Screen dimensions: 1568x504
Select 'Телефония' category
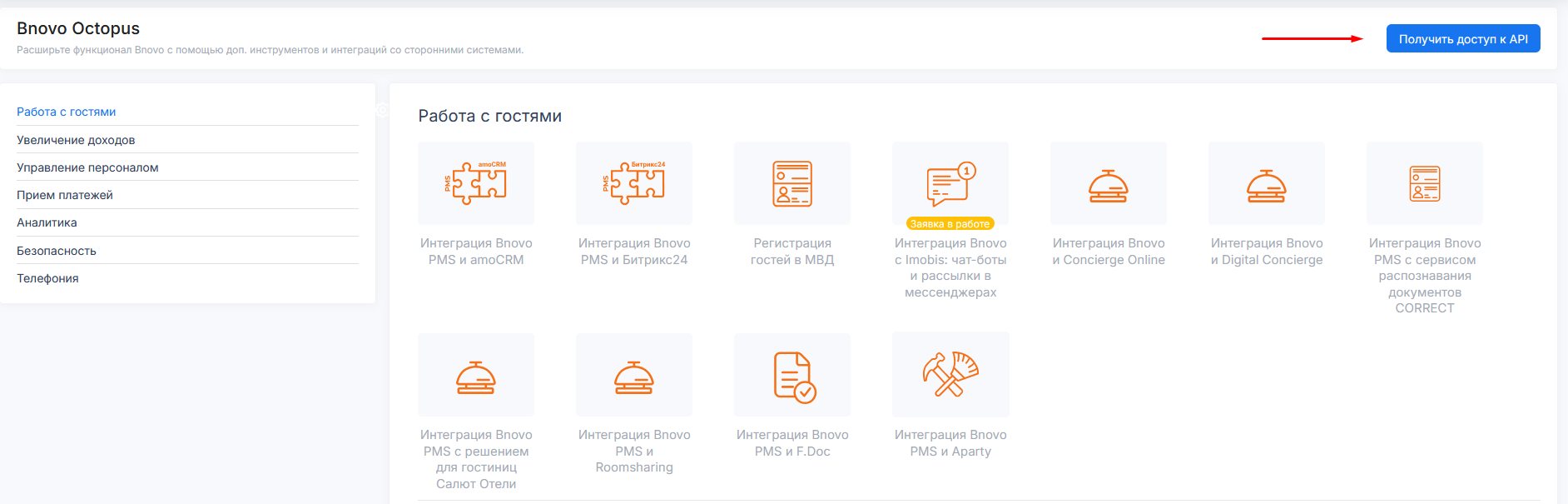(x=47, y=278)
